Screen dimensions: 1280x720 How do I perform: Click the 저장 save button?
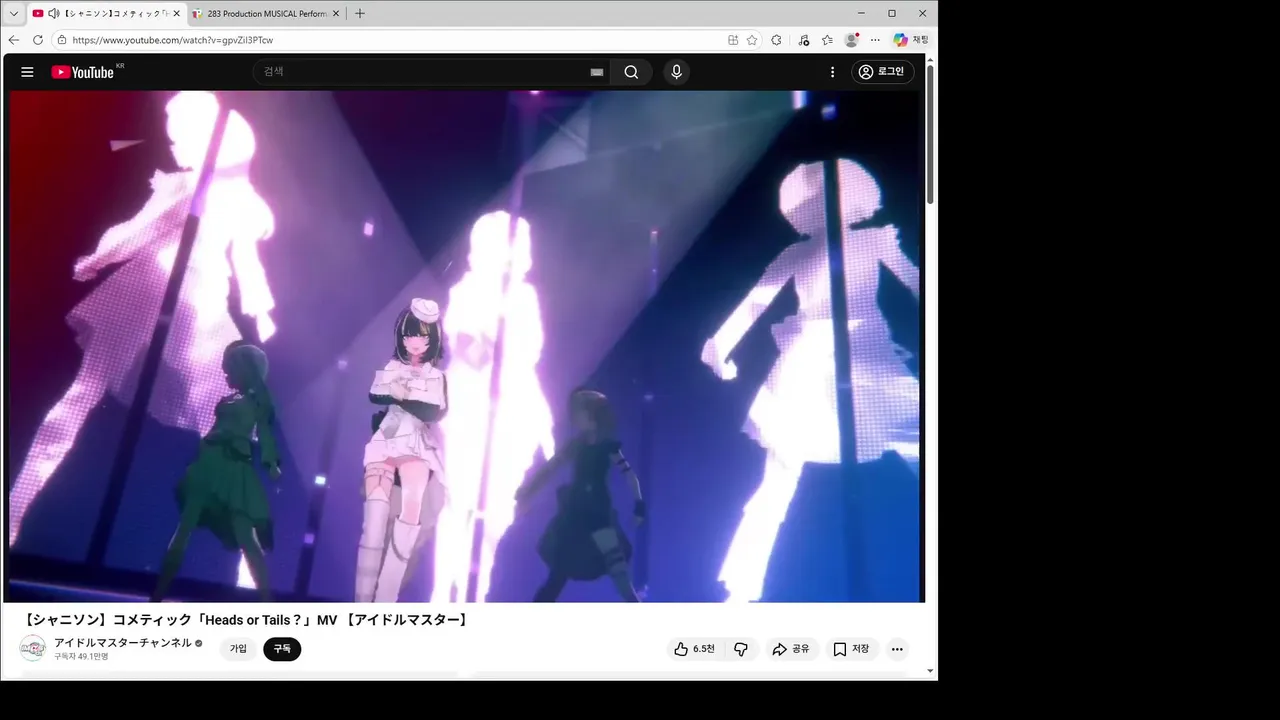click(x=852, y=649)
